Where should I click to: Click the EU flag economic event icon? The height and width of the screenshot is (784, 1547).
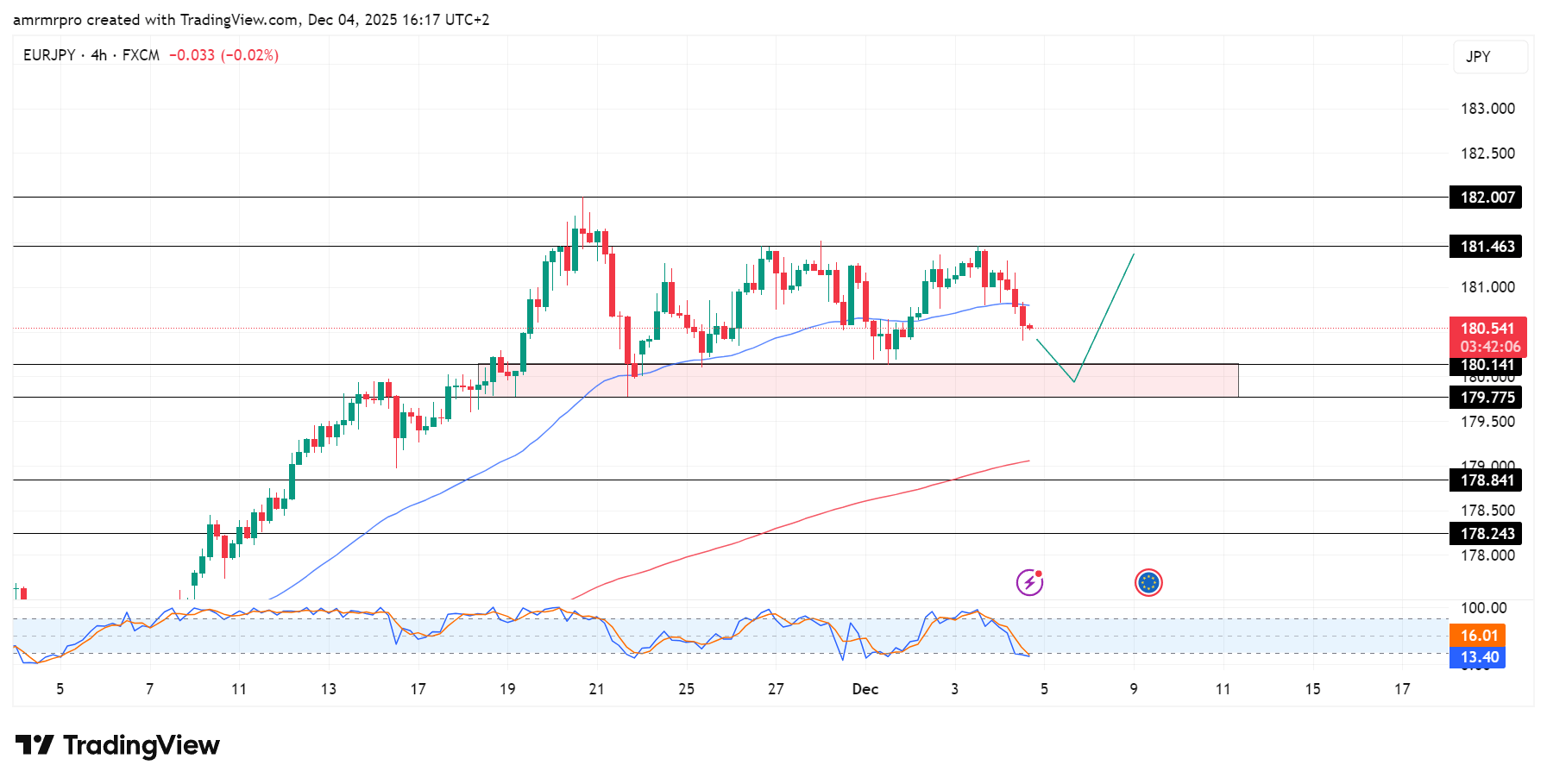[1148, 583]
